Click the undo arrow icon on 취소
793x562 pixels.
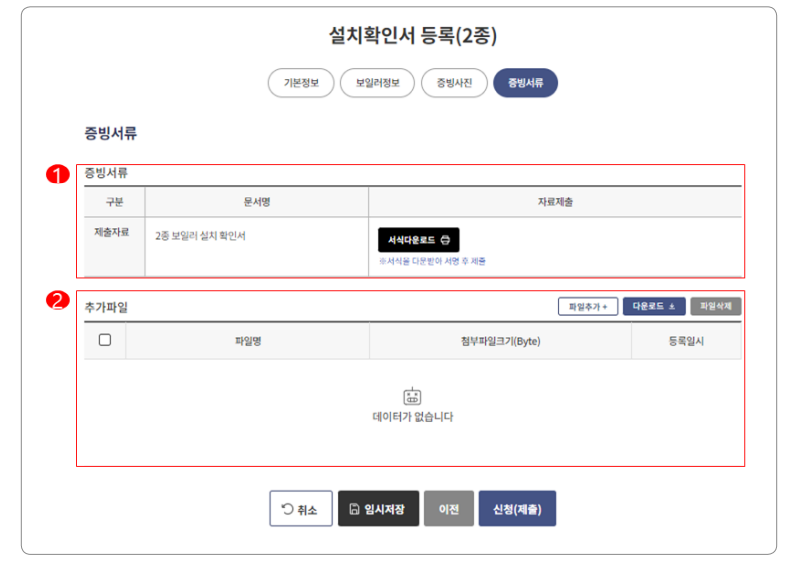pyautogui.click(x=287, y=509)
